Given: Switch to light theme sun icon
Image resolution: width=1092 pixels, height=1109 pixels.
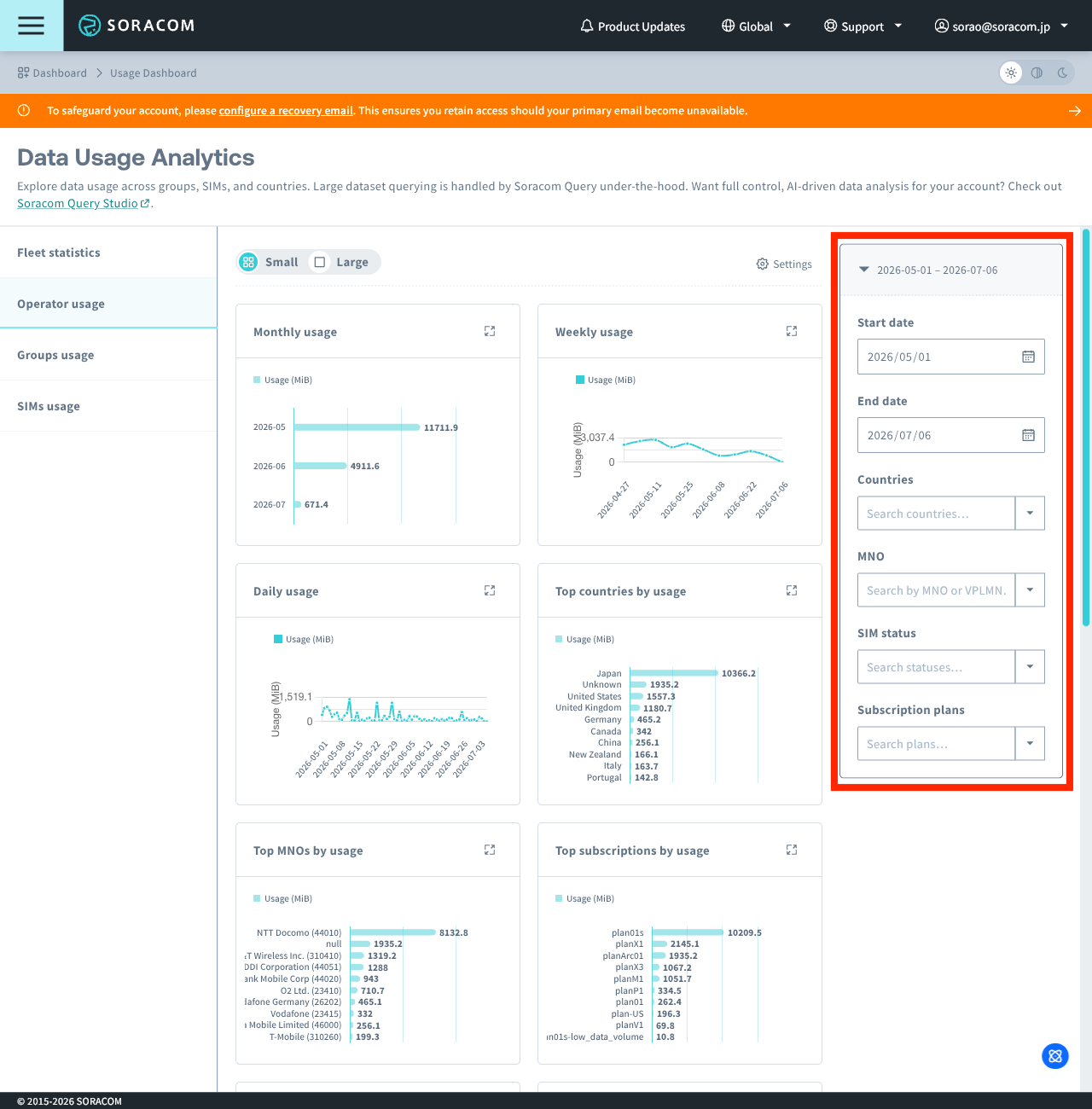Looking at the screenshot, I should click(1011, 73).
